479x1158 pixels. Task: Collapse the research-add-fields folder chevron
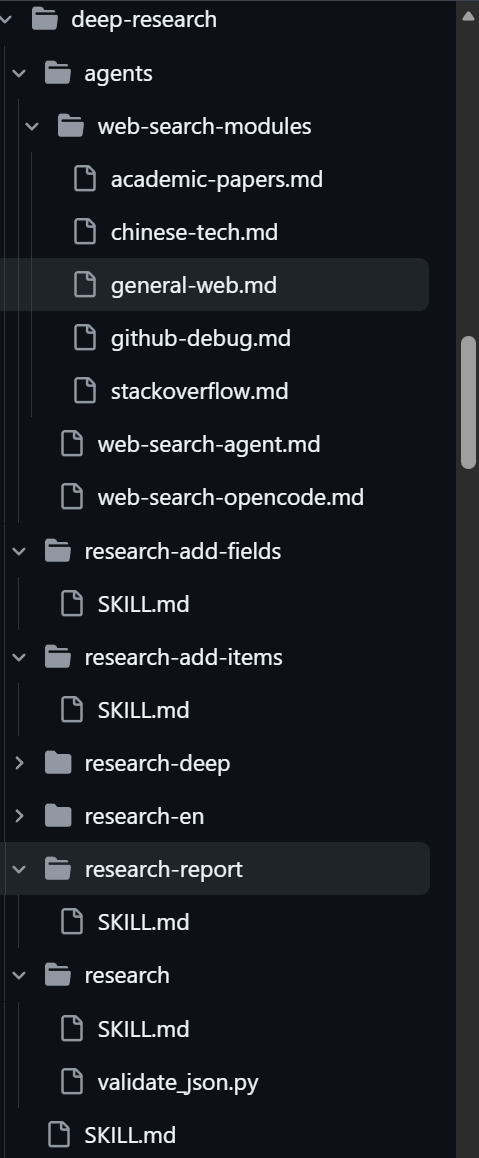coord(19,551)
